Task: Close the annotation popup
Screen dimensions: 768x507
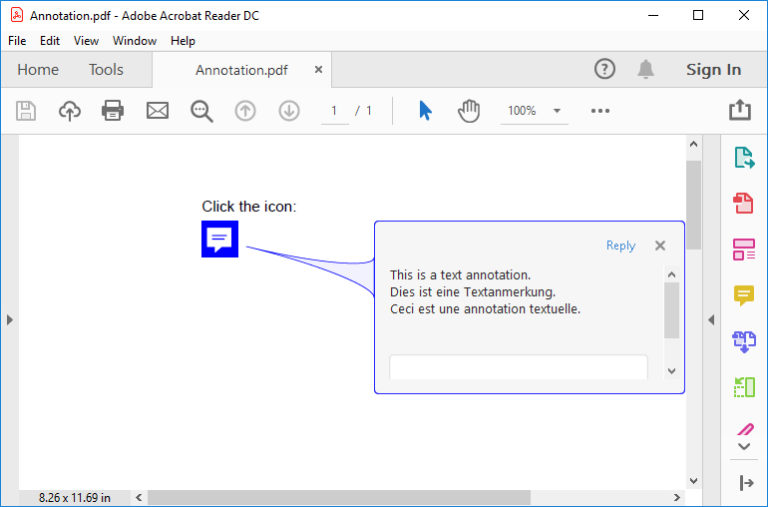Action: [660, 245]
